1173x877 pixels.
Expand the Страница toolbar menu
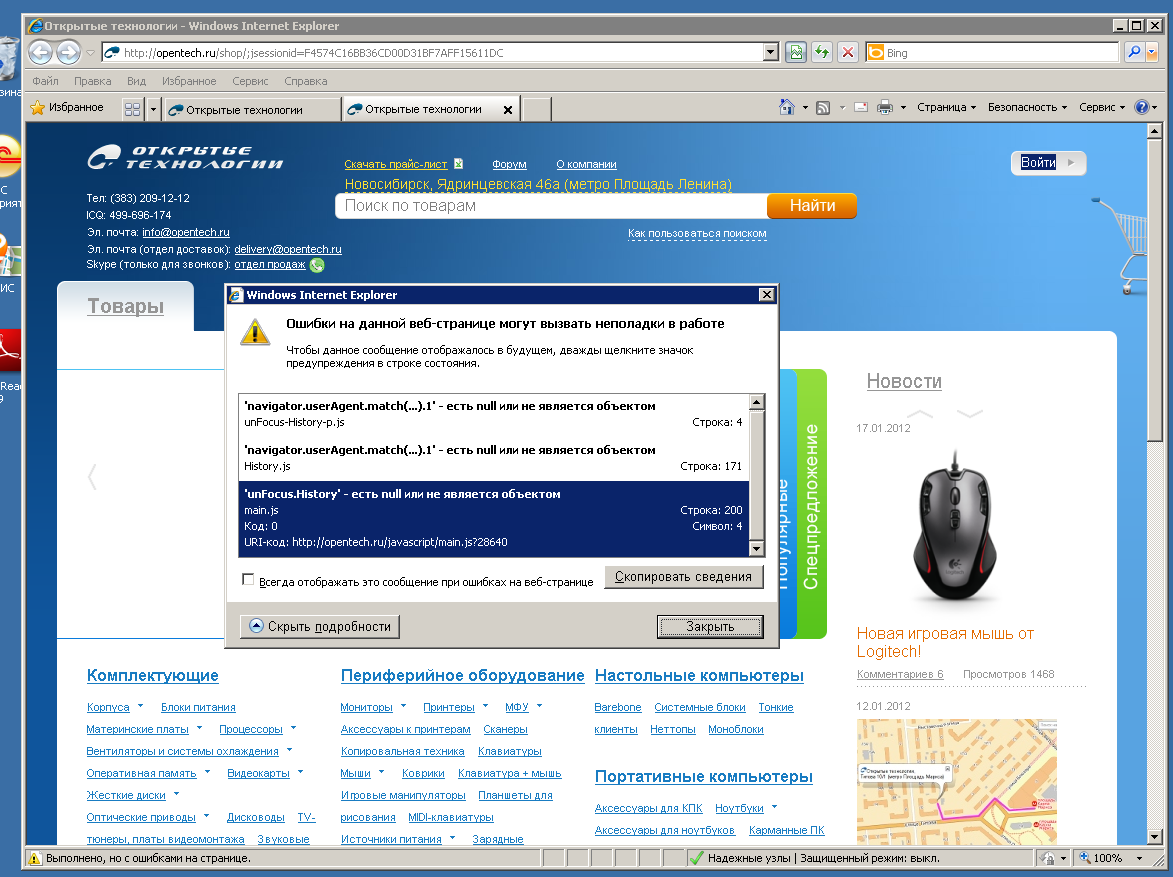(946, 107)
